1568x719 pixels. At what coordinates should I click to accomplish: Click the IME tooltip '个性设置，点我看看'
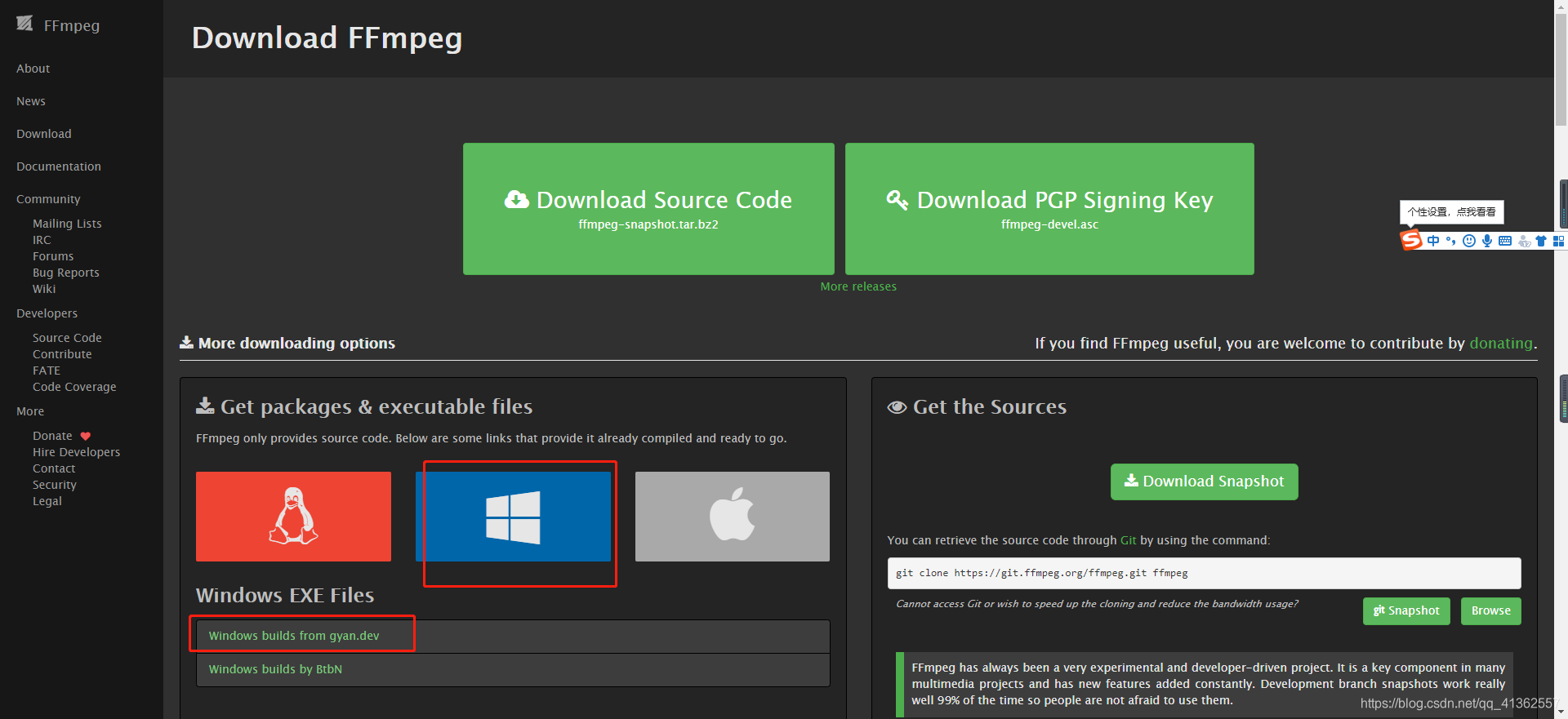point(1451,212)
